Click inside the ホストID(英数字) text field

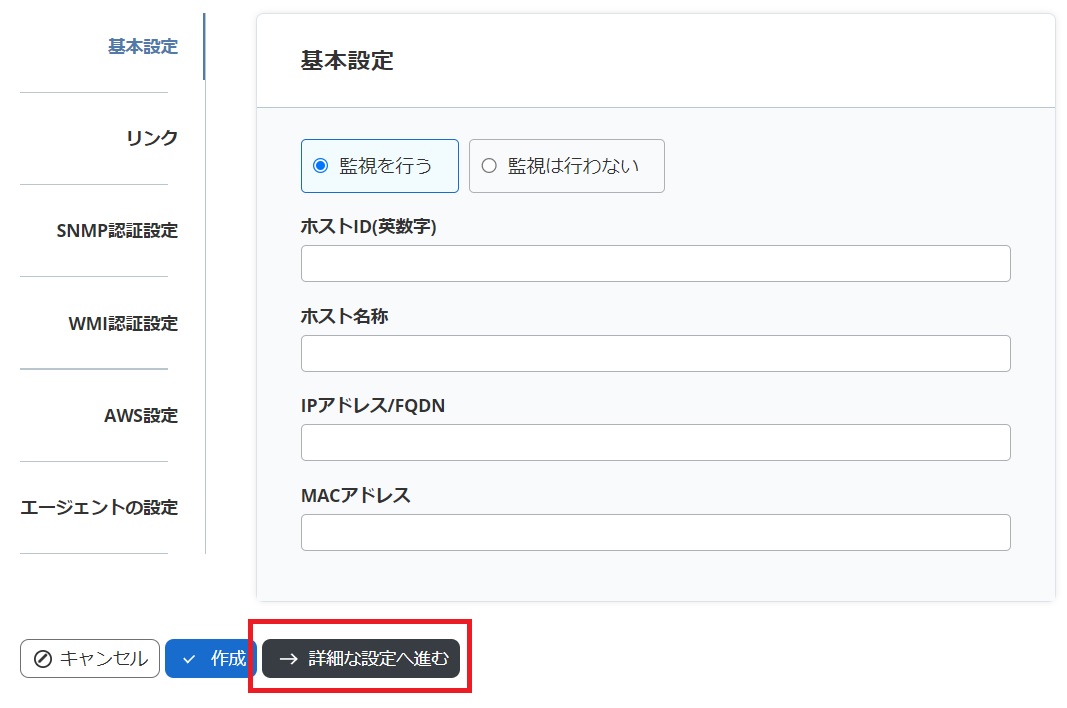[655, 263]
